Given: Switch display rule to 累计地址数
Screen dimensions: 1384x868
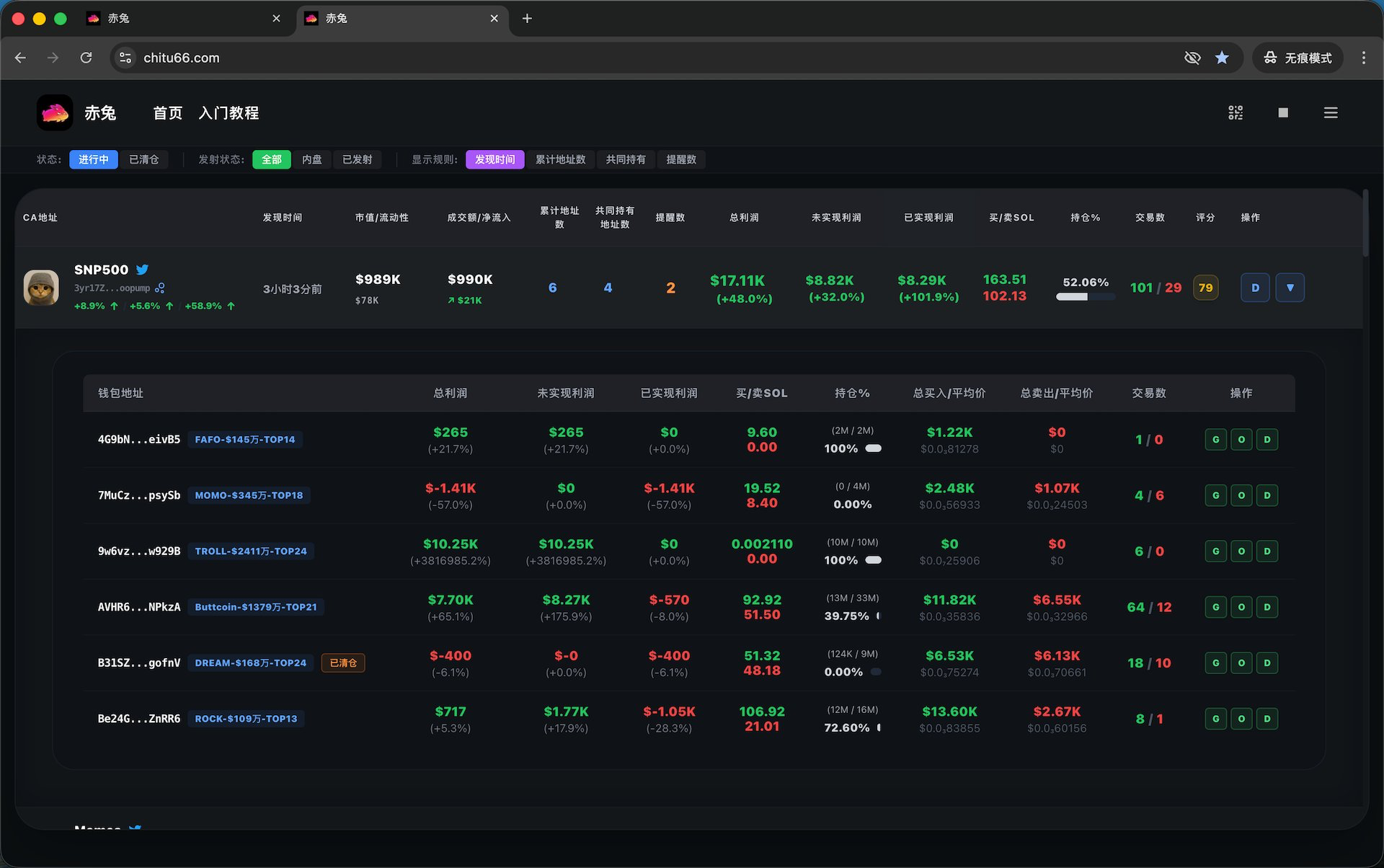Looking at the screenshot, I should [x=560, y=159].
